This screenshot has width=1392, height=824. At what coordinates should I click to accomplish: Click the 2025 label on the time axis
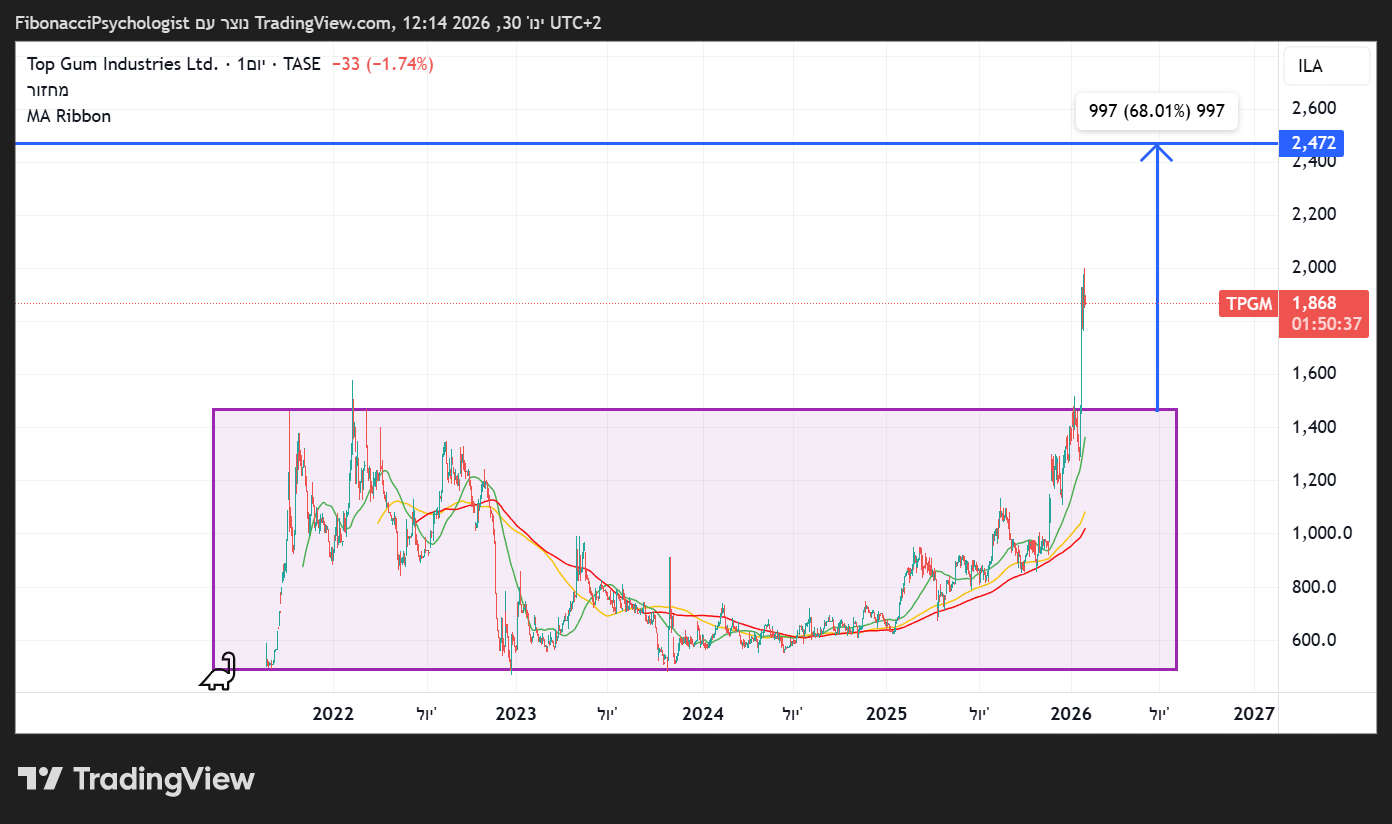tap(886, 714)
